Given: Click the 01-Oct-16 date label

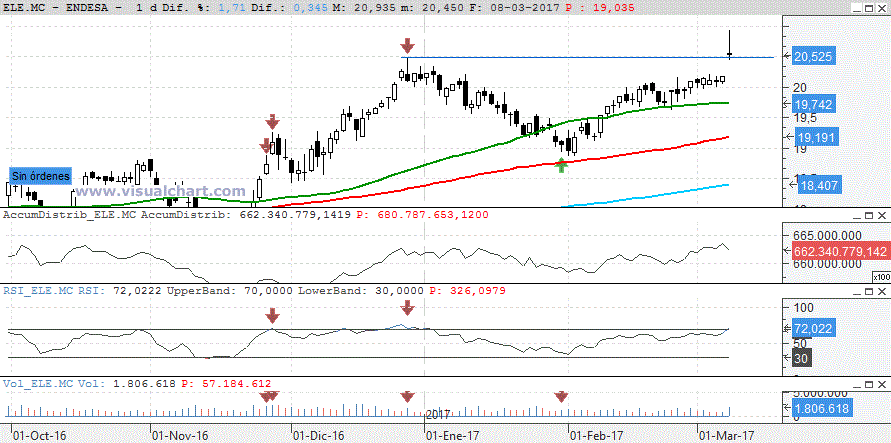Looking at the screenshot, I should (x=39, y=436).
